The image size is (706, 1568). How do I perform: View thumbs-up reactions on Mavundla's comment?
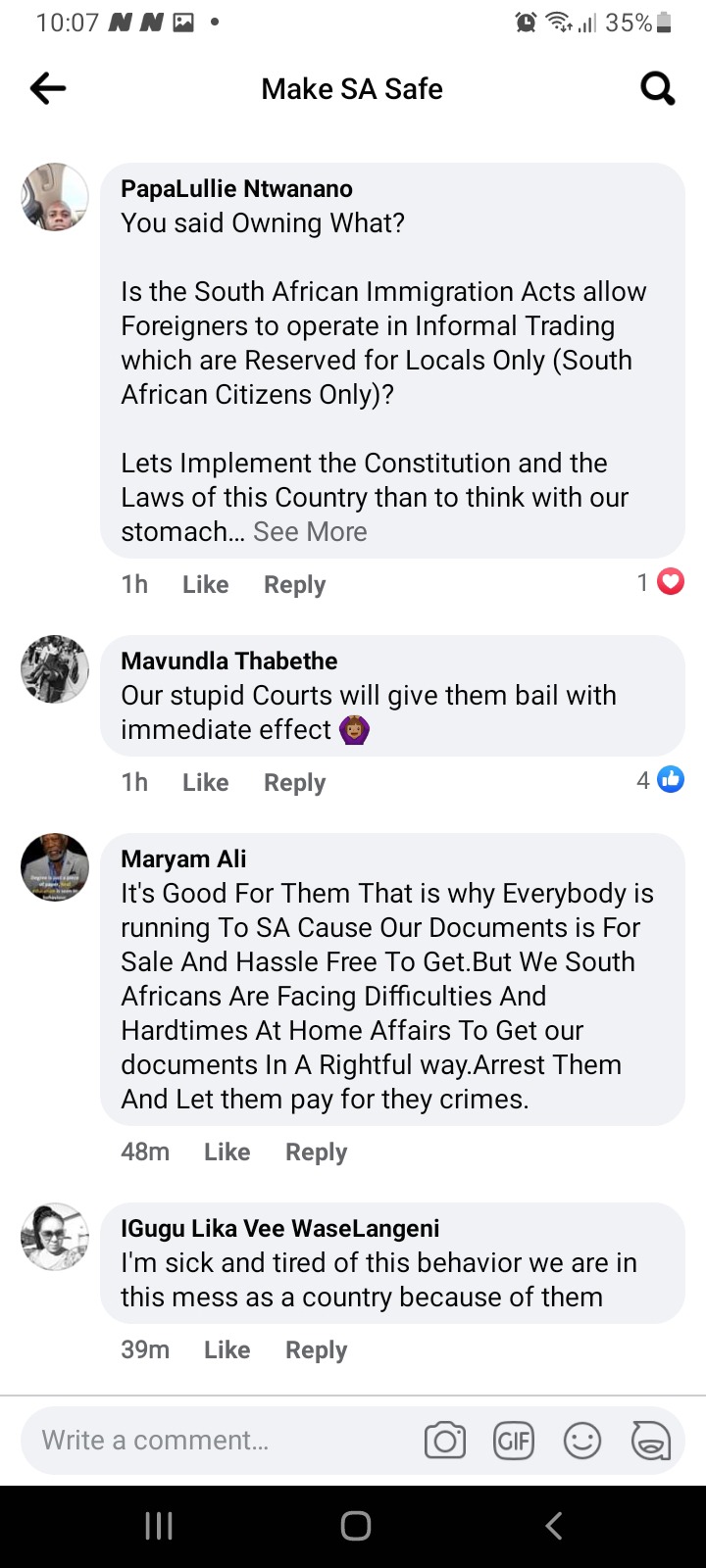click(x=670, y=780)
